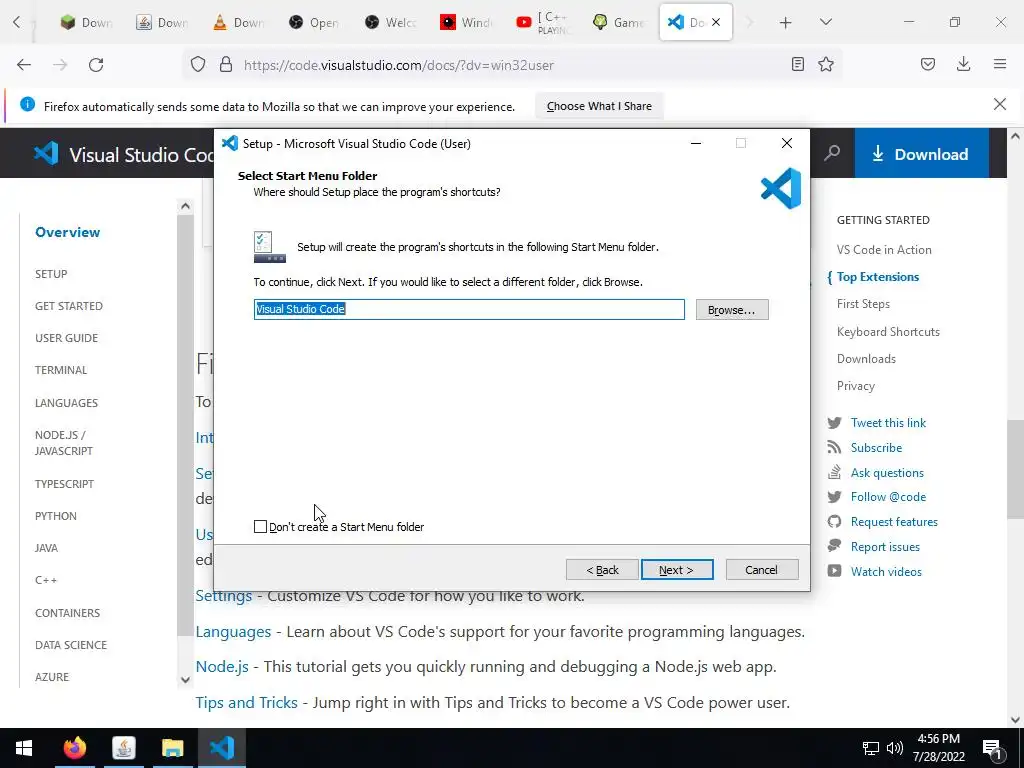
Task: Open the USER GUIDE docs section
Action: [66, 338]
